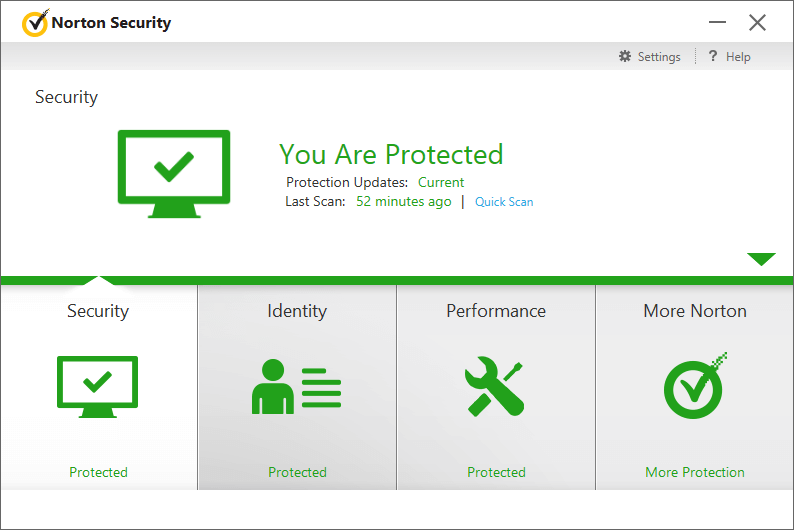
Task: Open the Help menu text
Action: [738, 57]
